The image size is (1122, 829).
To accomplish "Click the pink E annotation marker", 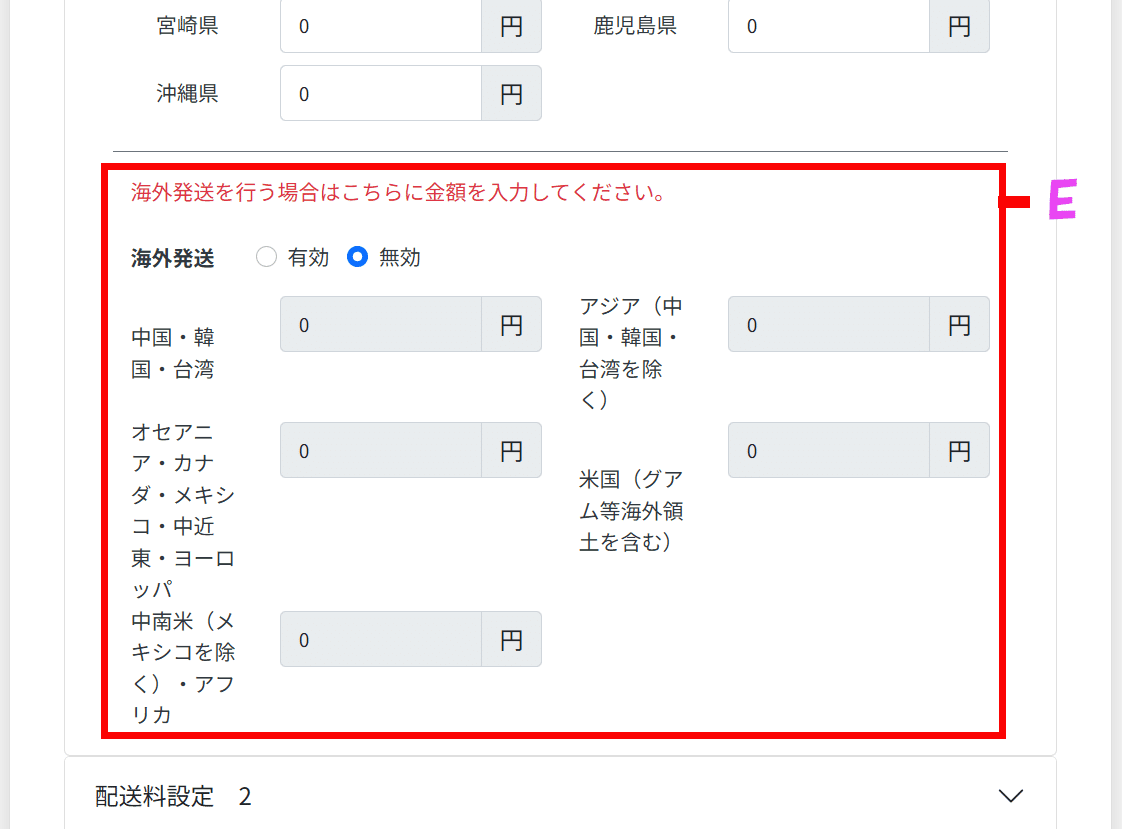I will (1062, 200).
